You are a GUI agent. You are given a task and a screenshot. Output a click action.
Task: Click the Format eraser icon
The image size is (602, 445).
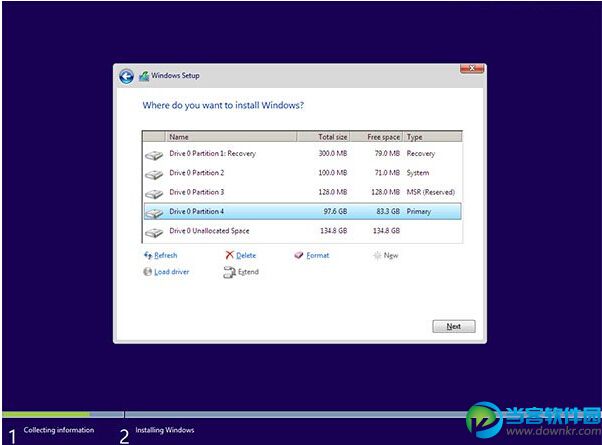[299, 255]
